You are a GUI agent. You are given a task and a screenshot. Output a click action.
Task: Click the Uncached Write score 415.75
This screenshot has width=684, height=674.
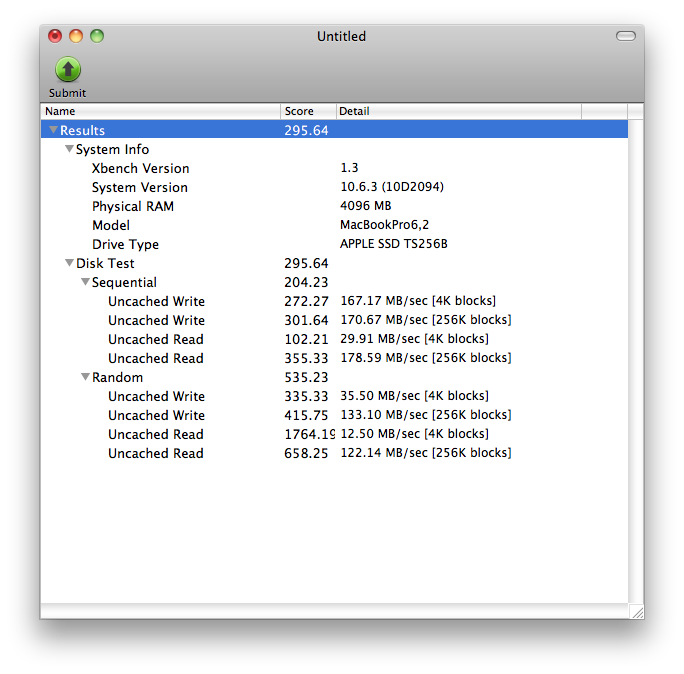306,415
